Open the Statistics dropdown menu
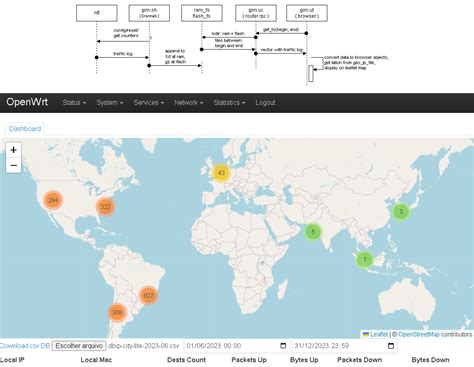 click(x=229, y=103)
